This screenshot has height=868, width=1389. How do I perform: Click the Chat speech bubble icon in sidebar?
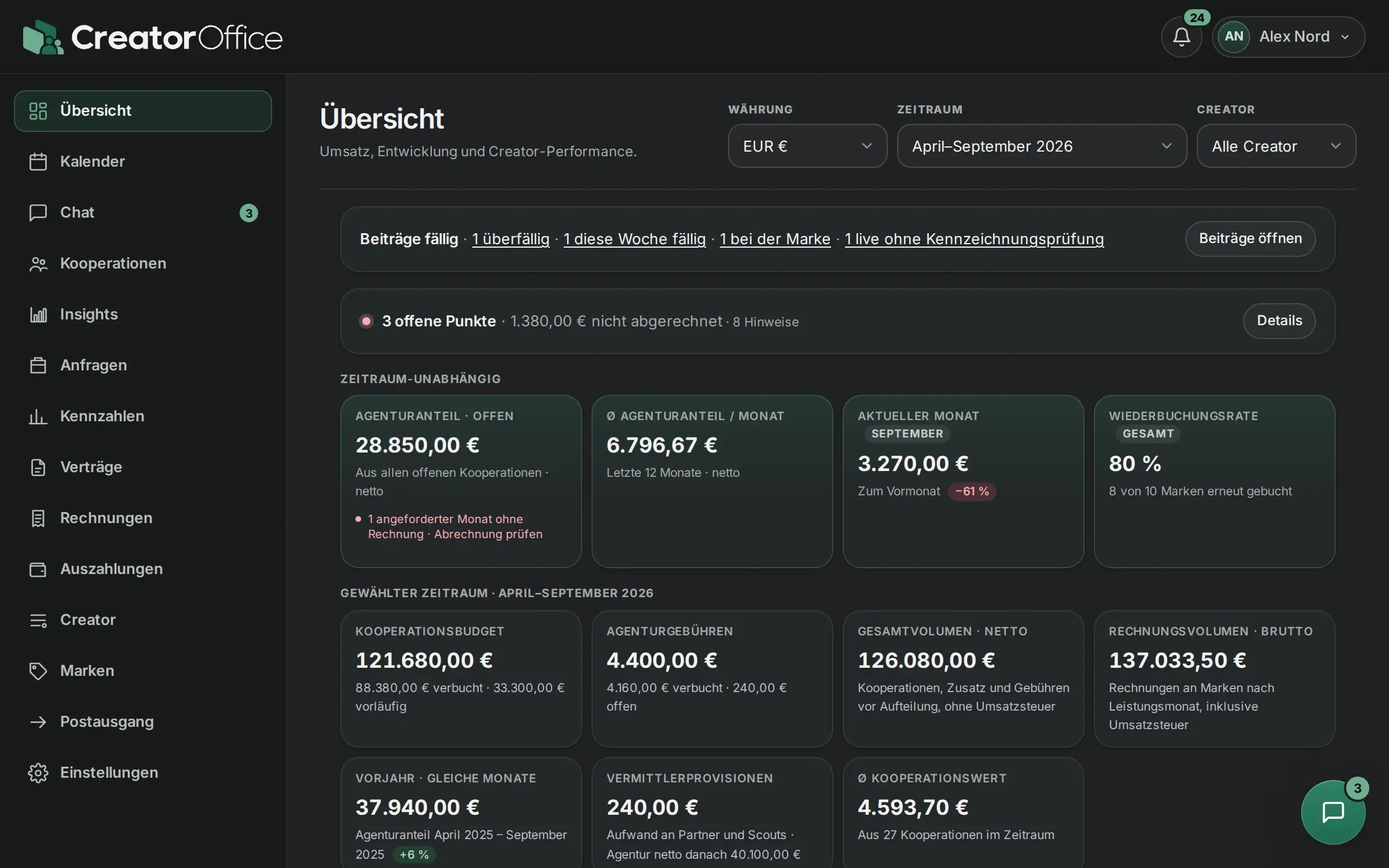tap(38, 212)
